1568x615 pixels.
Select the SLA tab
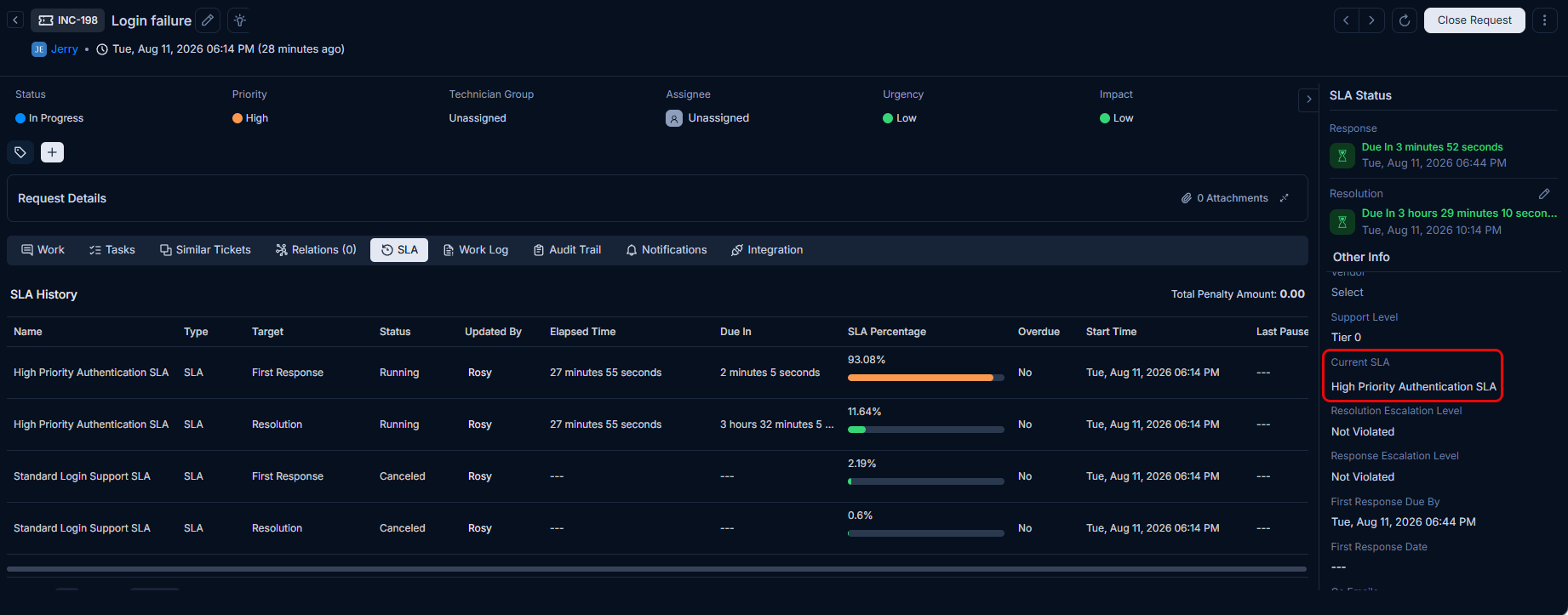399,250
